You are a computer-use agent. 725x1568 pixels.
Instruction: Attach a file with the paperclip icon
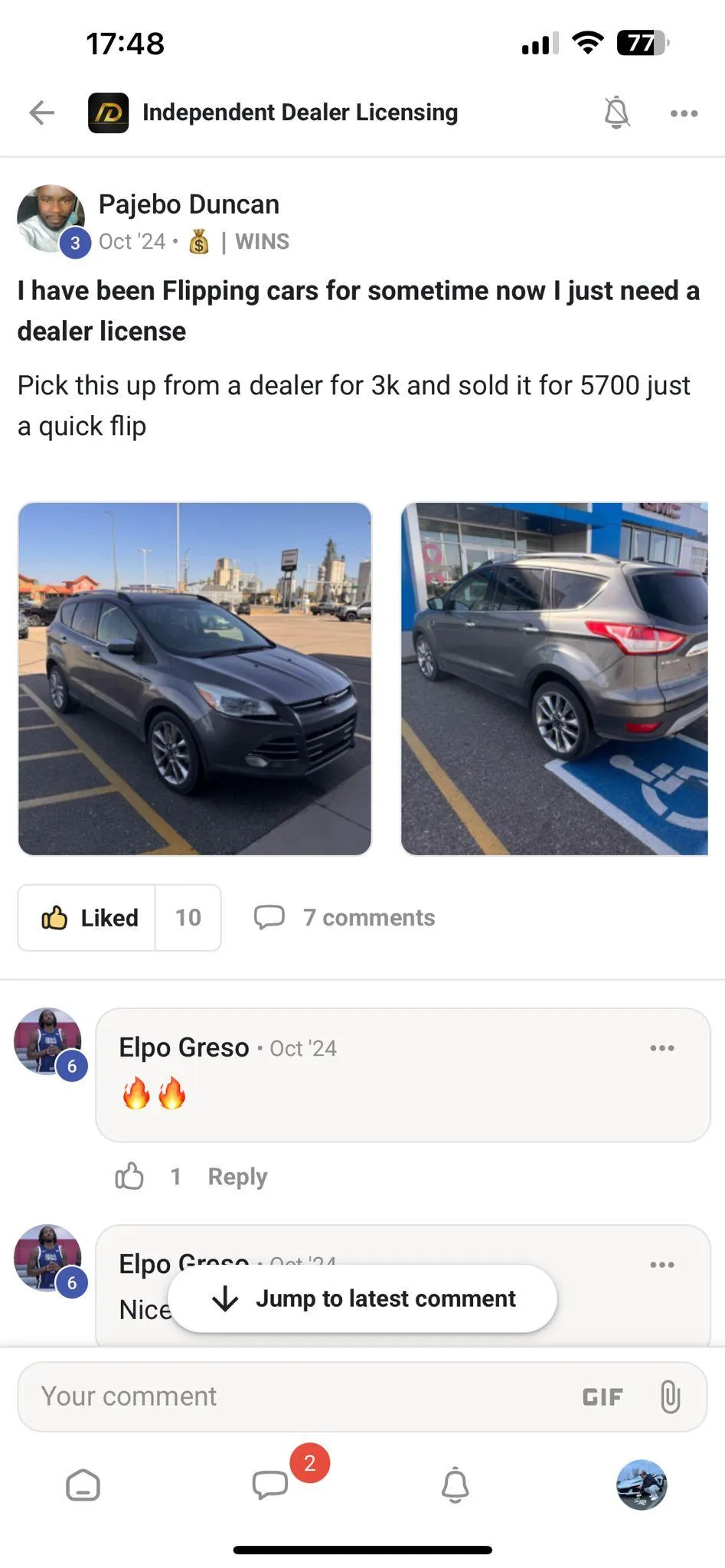click(670, 1396)
